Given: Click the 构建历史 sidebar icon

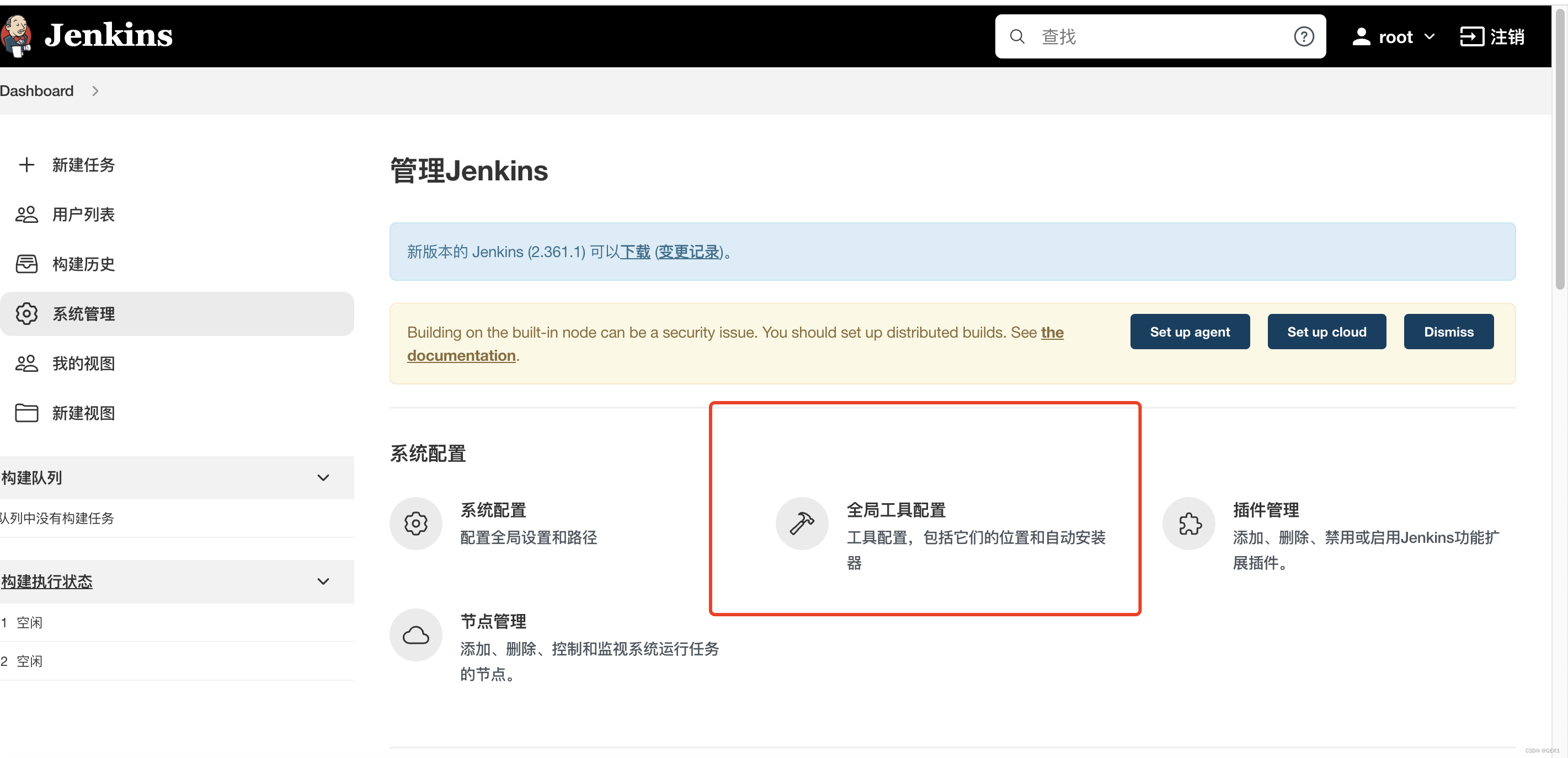Looking at the screenshot, I should pos(26,264).
